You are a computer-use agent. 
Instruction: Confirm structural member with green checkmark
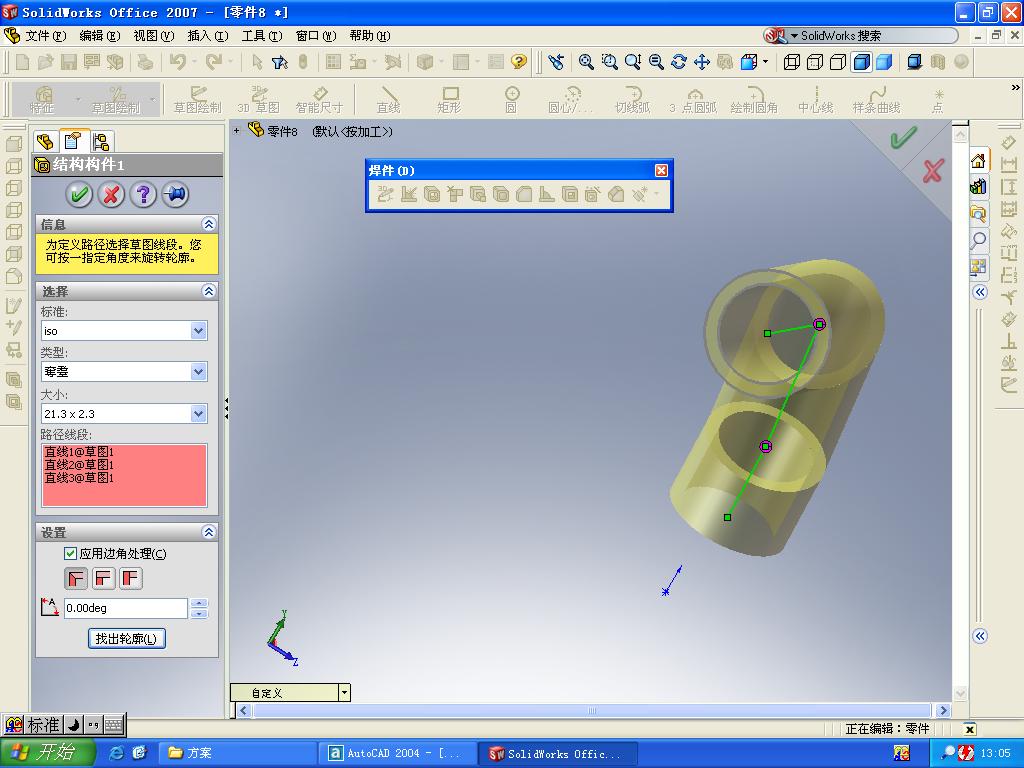coord(80,195)
